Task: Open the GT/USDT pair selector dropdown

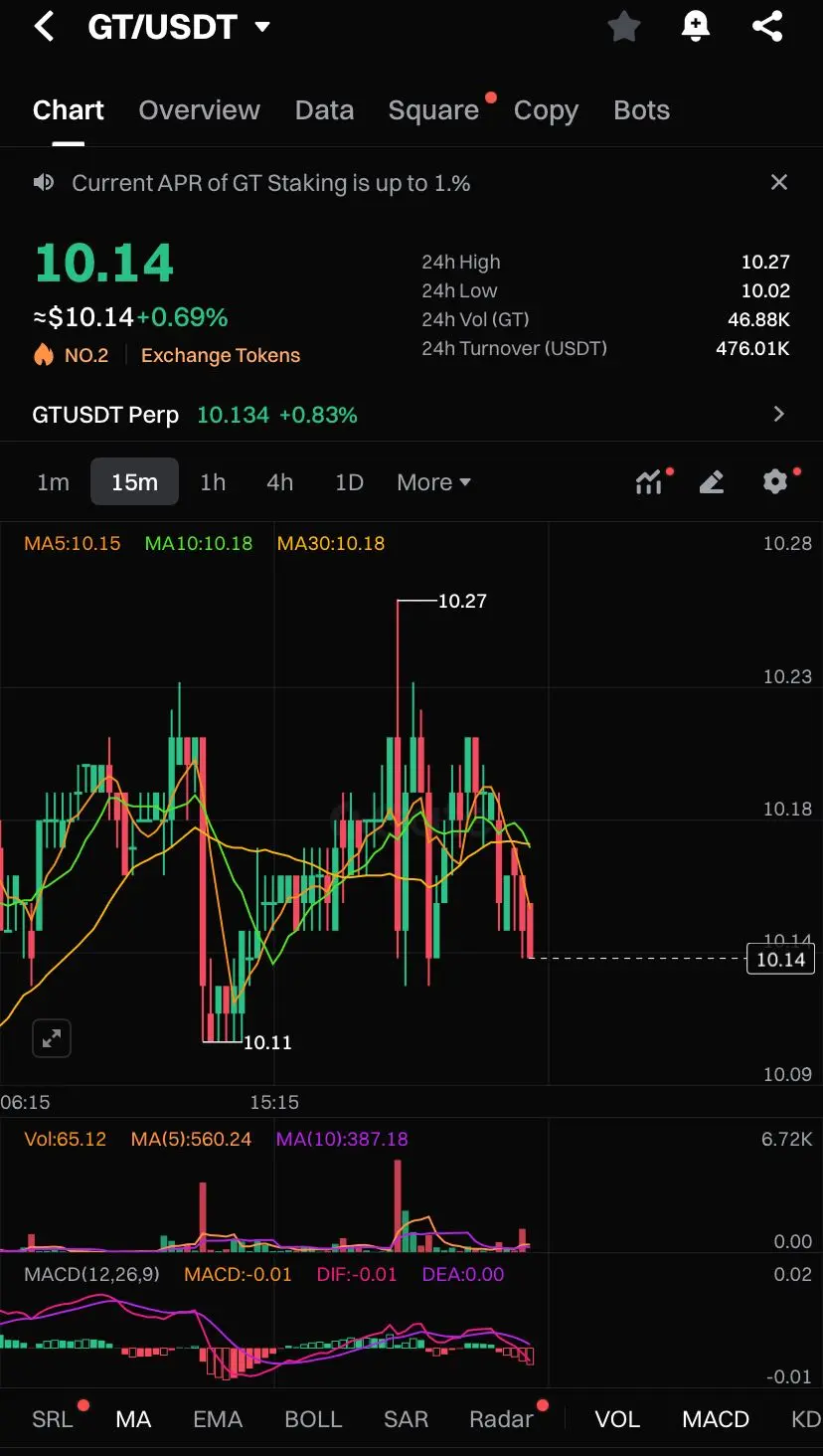Action: pos(262,27)
